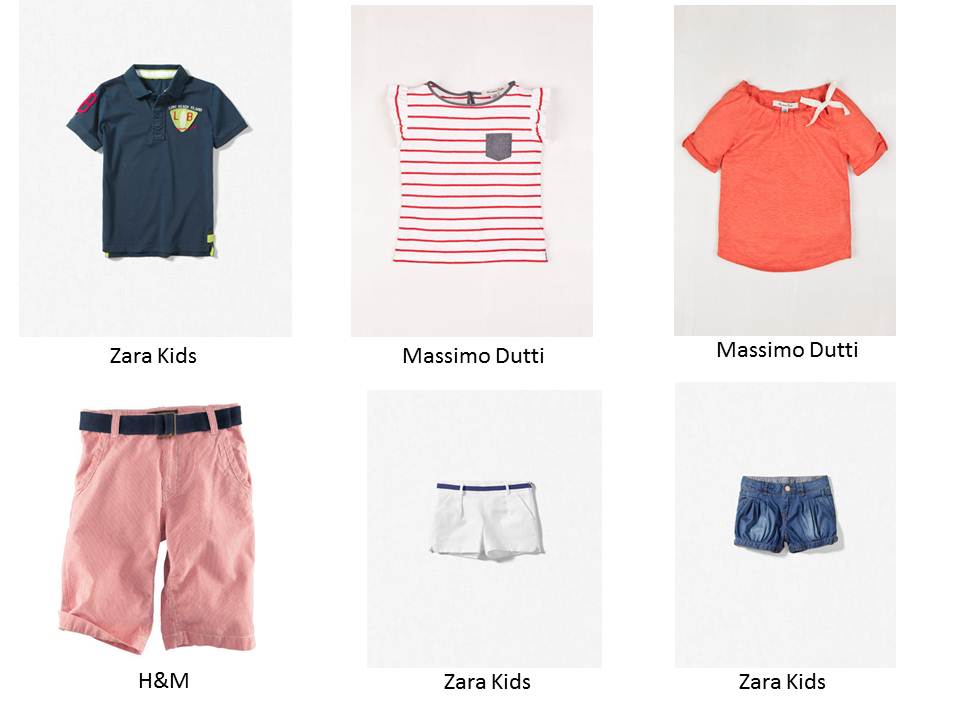Click Massimo Dutti label under coral blouse
Viewport: 960px width, 720px height.
(x=787, y=350)
